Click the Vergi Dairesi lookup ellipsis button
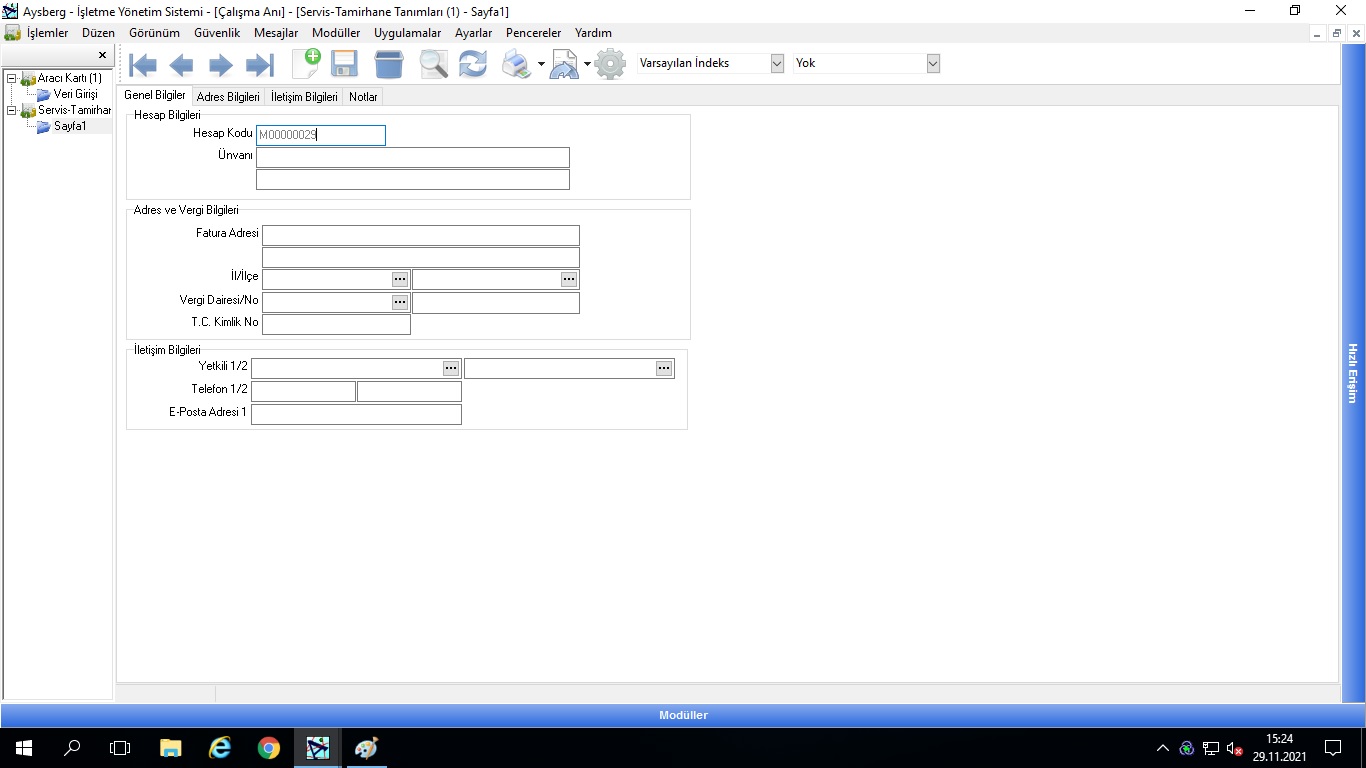This screenshot has width=1366, height=768. (400, 302)
